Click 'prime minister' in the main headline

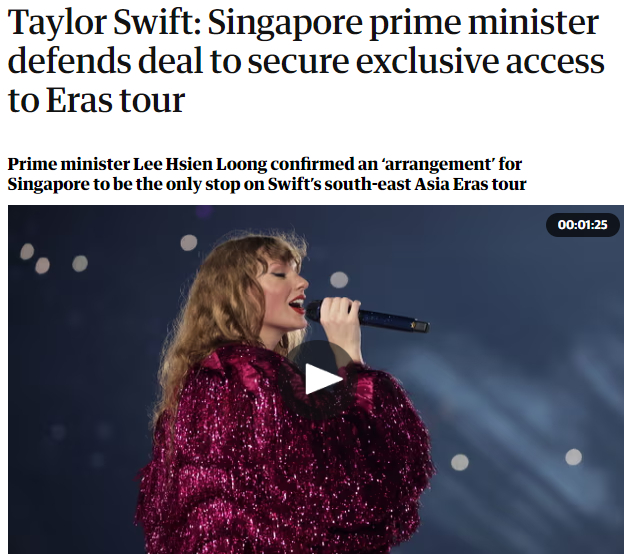[484, 24]
